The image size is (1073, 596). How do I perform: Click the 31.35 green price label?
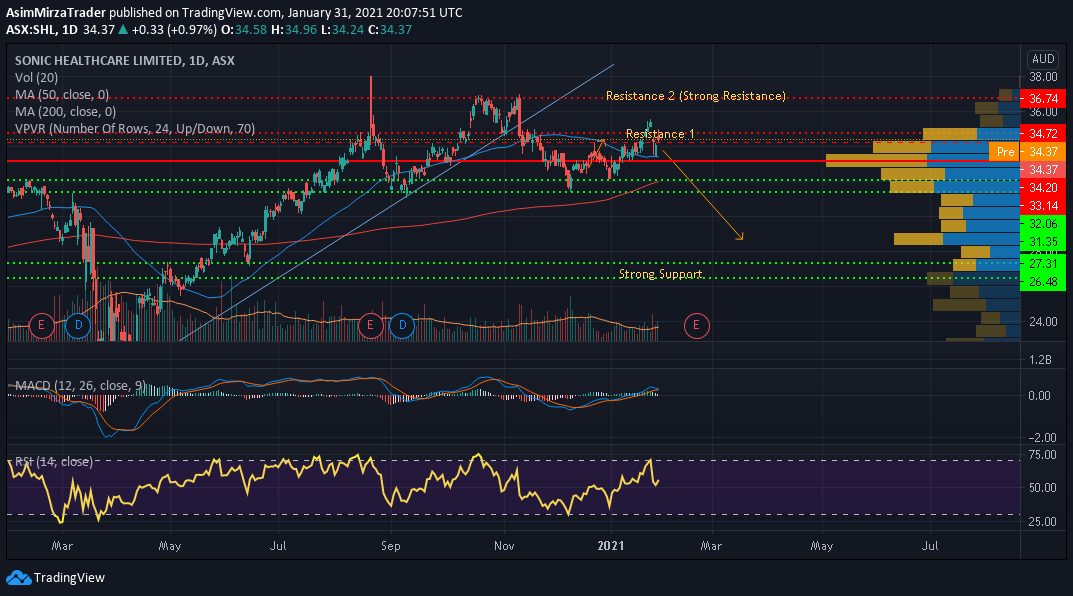point(1043,242)
